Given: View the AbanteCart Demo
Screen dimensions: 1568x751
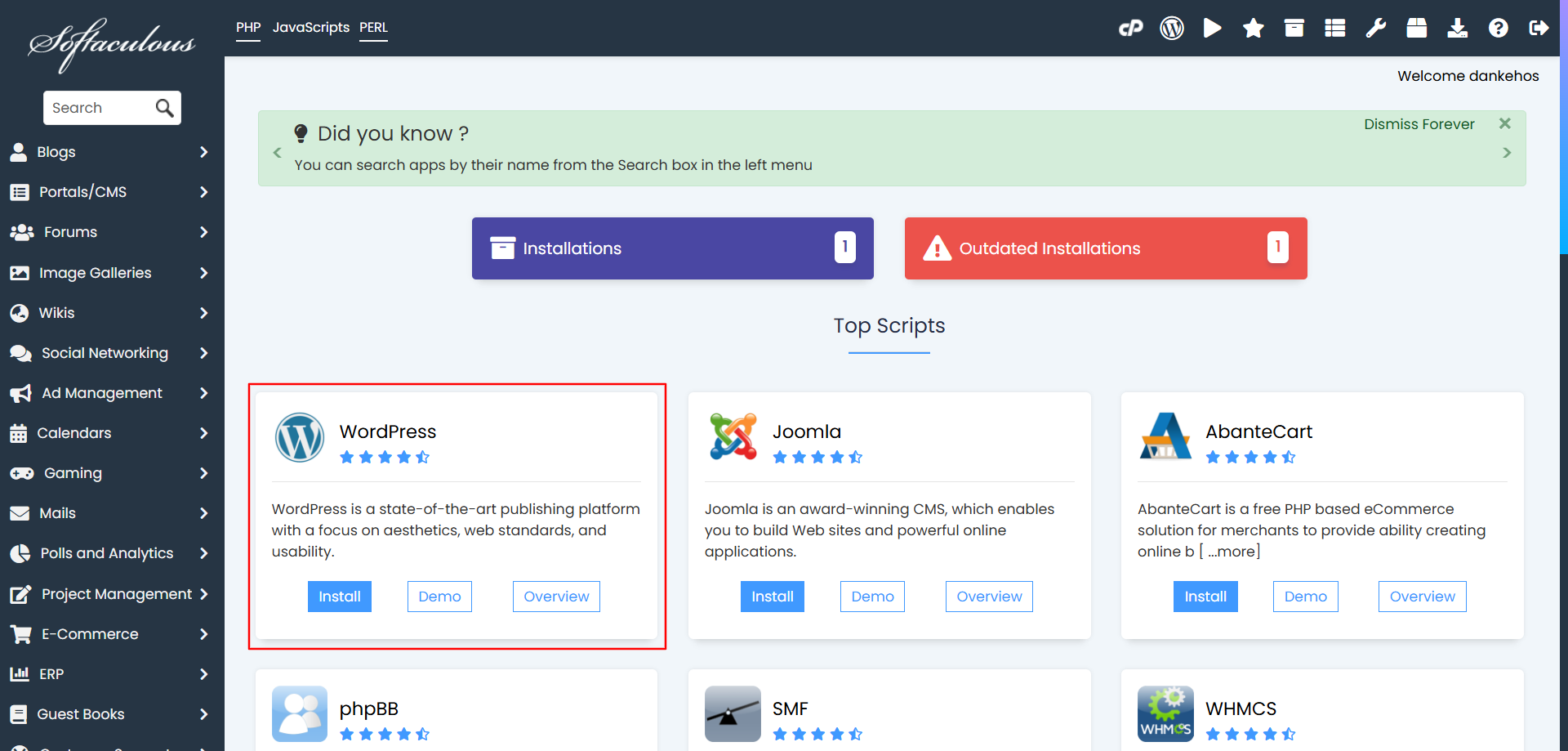Looking at the screenshot, I should tap(1305, 597).
